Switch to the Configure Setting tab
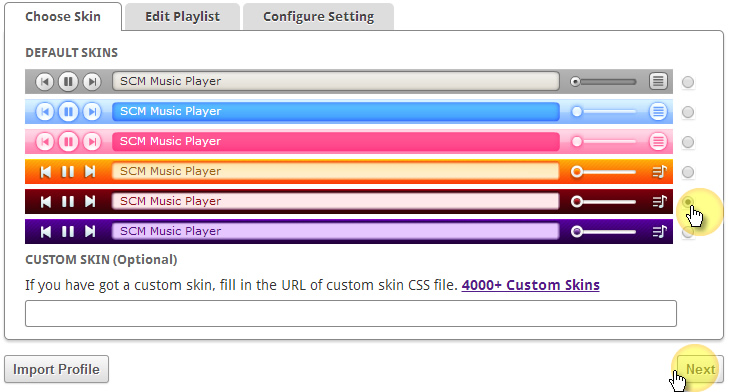The width and height of the screenshot is (730, 392). pyautogui.click(x=318, y=17)
